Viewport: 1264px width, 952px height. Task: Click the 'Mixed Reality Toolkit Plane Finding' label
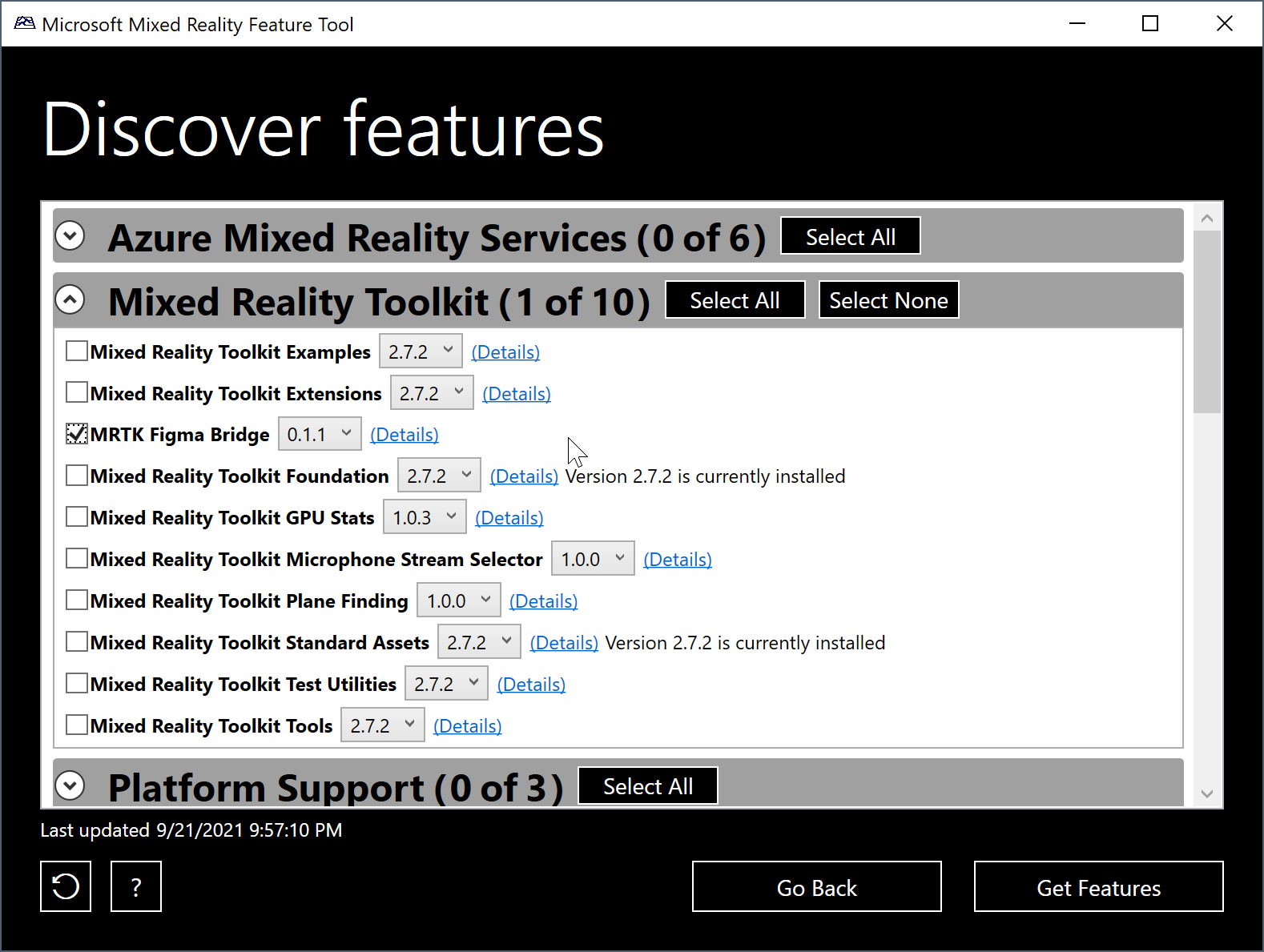coord(249,601)
